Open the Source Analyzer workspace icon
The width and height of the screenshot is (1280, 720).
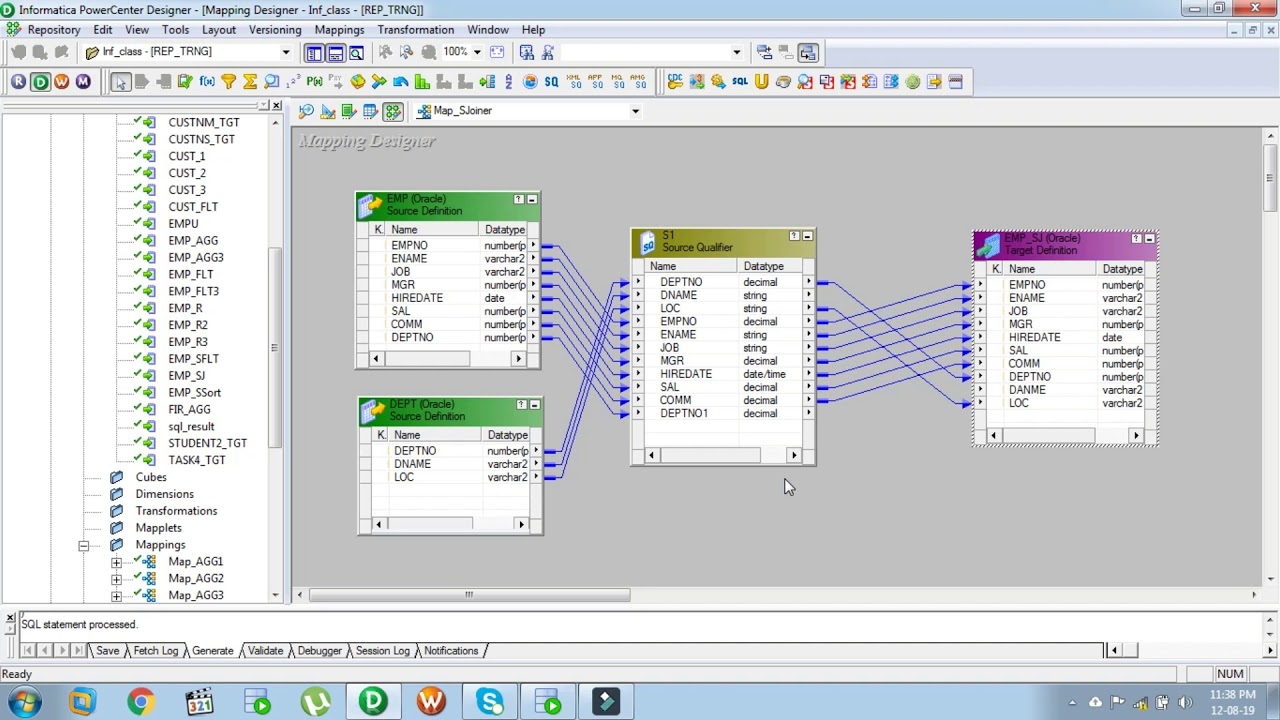[x=306, y=111]
